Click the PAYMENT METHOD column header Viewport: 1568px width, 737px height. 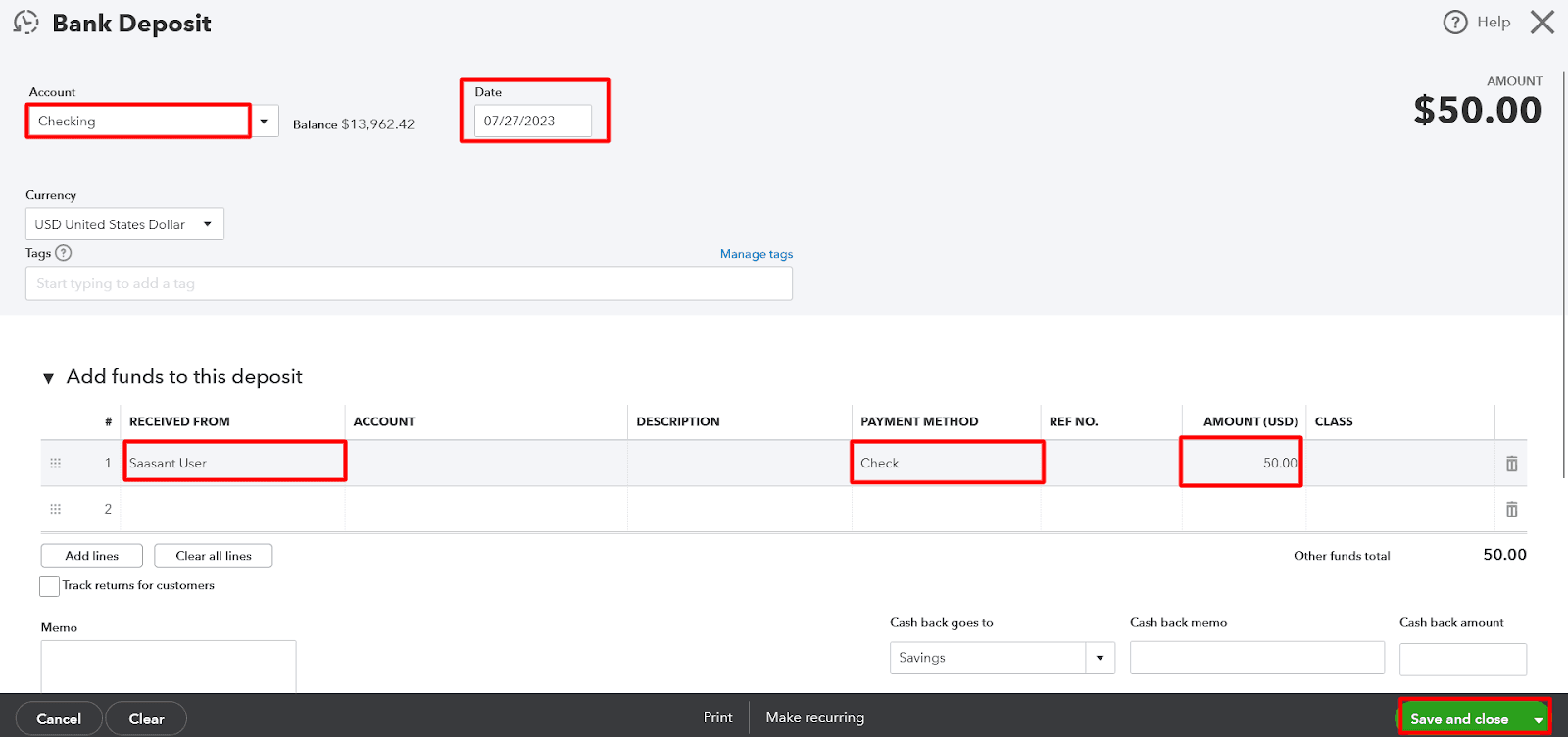point(919,421)
